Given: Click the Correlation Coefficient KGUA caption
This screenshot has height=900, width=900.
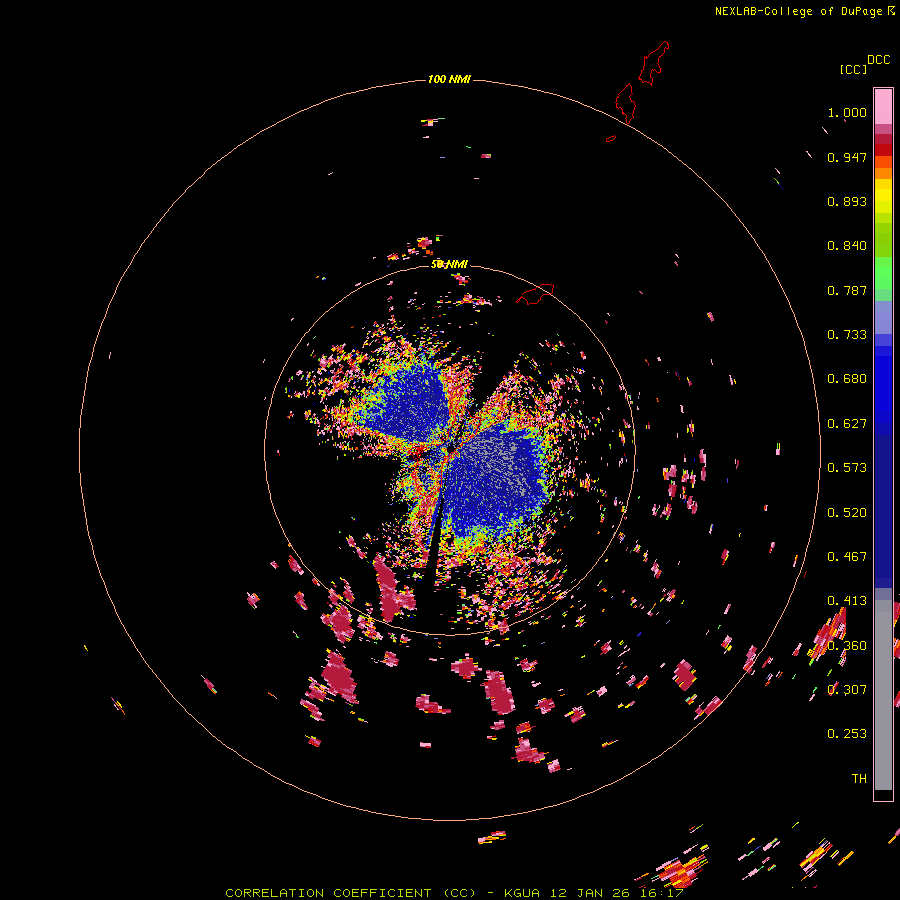Looking at the screenshot, I should (x=454, y=893).
